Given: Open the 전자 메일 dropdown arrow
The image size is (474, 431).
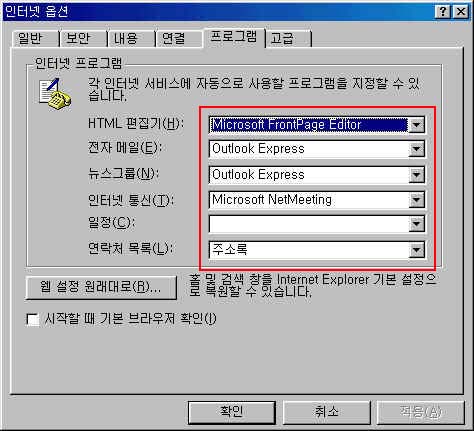Looking at the screenshot, I should (416, 149).
